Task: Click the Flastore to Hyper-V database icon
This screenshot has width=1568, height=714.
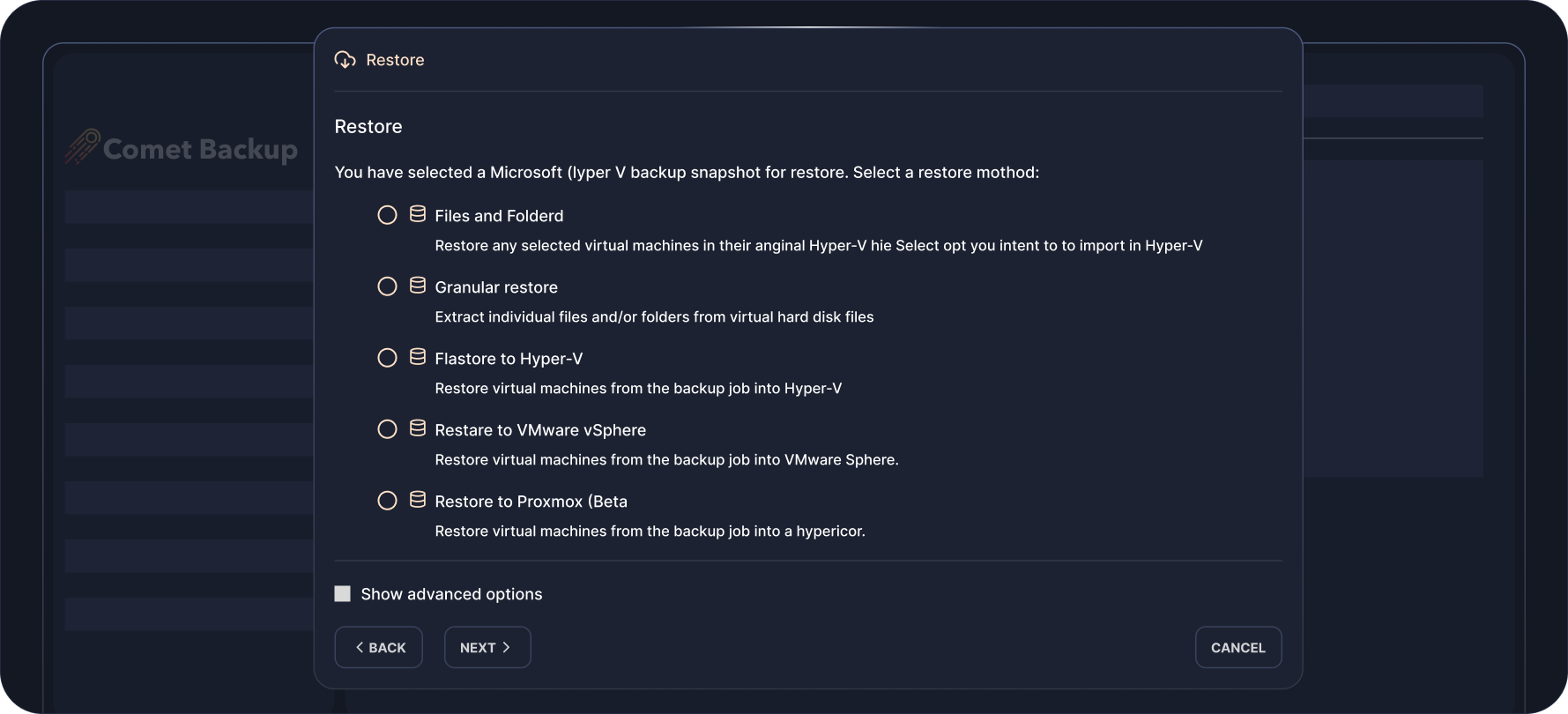Action: click(x=418, y=357)
